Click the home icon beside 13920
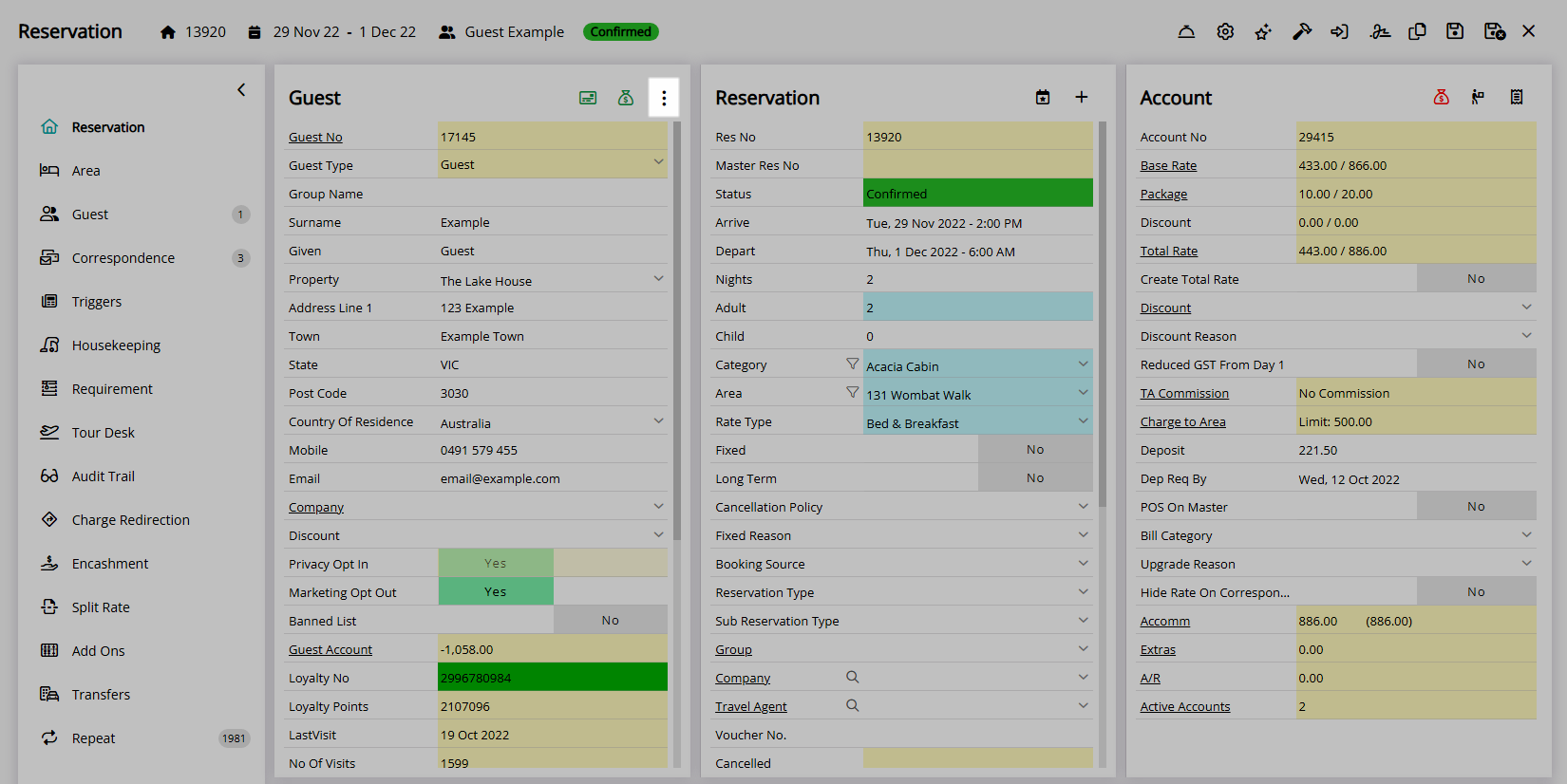Screen dimensions: 1567x784 [x=168, y=32]
